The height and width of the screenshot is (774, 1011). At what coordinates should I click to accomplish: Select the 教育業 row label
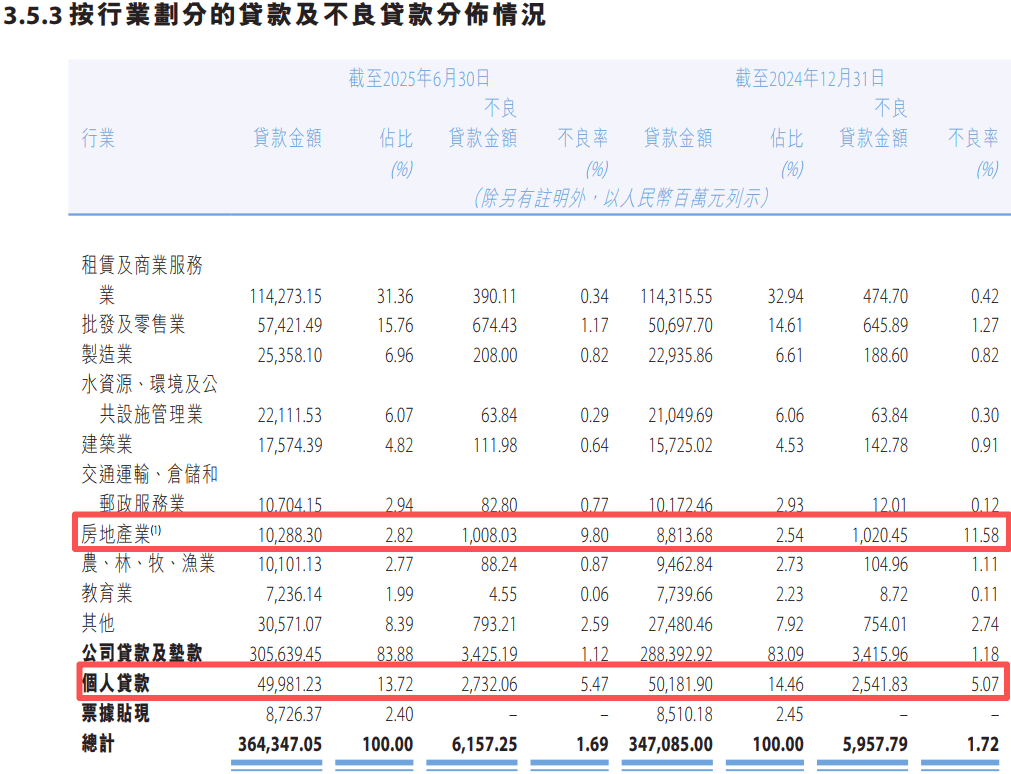[107, 594]
